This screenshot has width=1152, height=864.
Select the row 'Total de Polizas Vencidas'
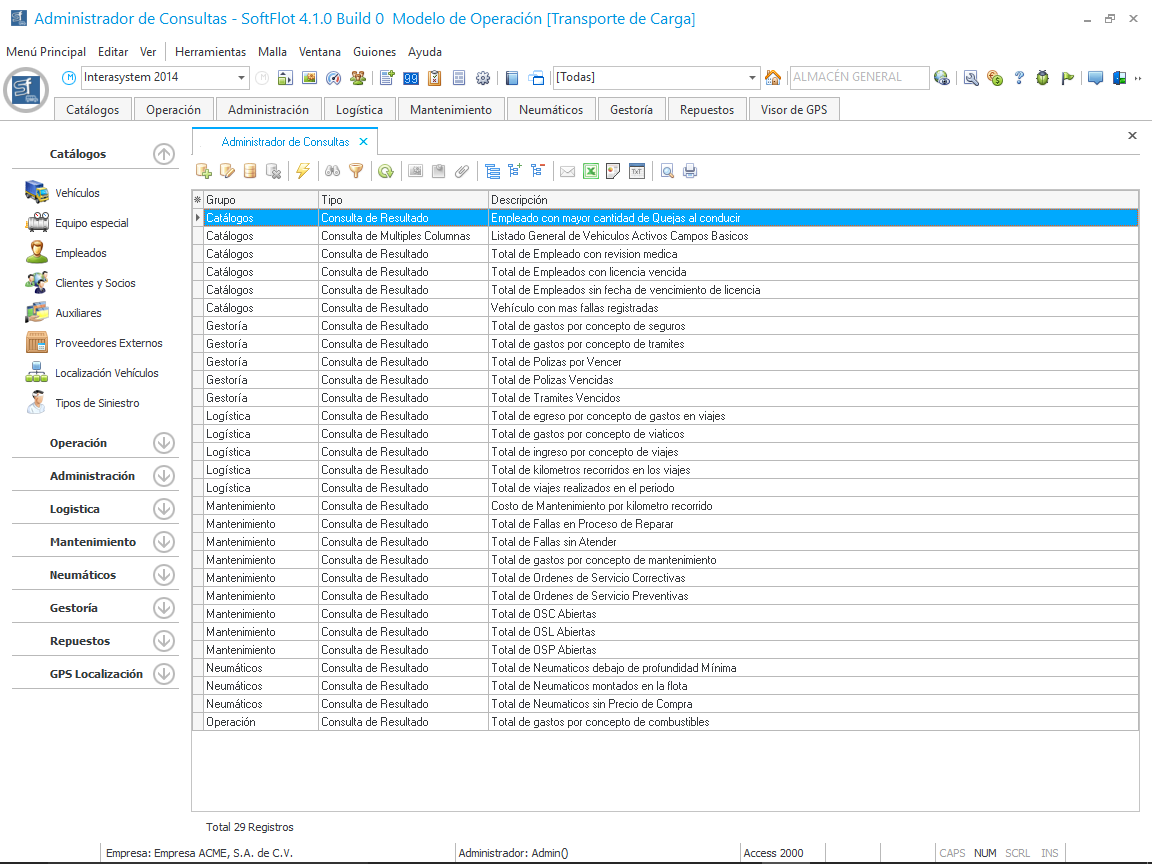[552, 380]
